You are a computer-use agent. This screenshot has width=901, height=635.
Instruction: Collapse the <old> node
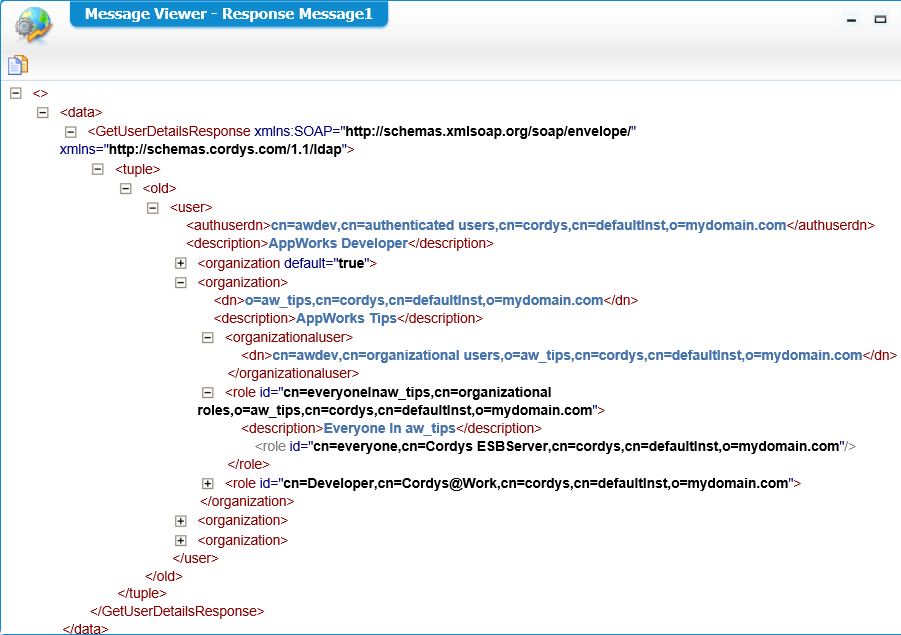[x=126, y=188]
